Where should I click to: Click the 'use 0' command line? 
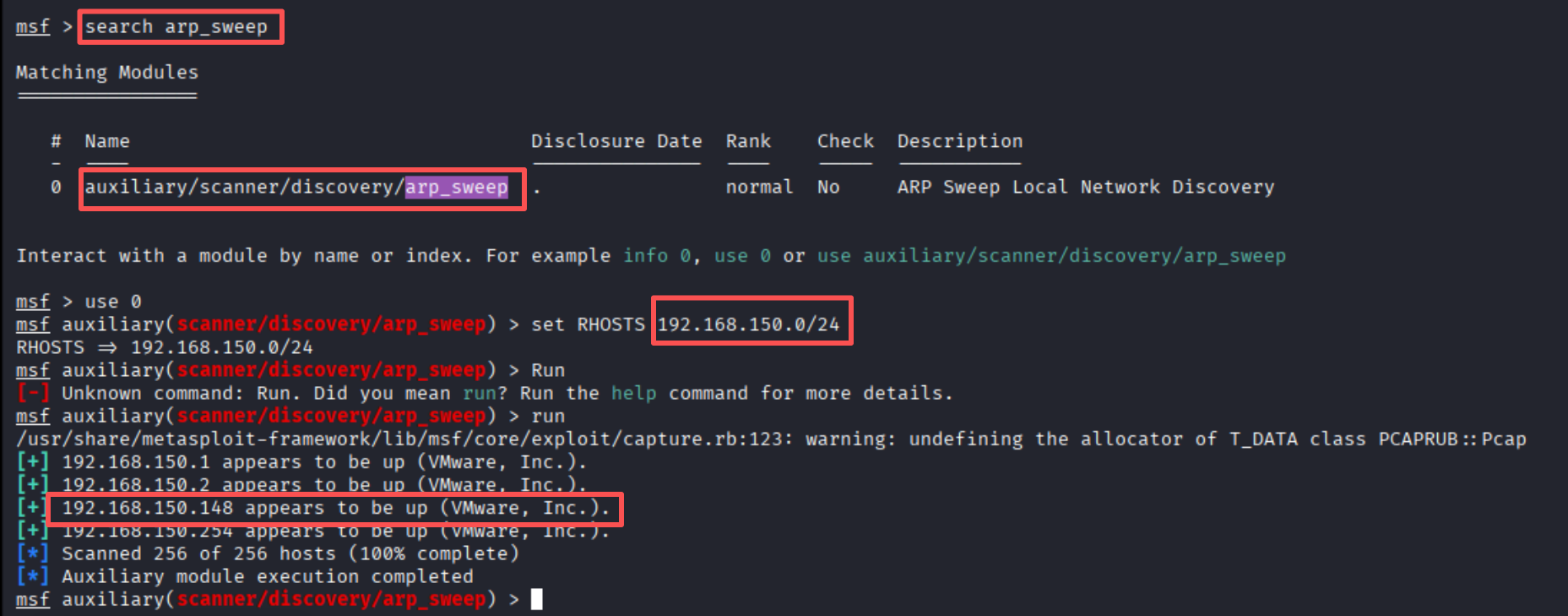click(113, 302)
